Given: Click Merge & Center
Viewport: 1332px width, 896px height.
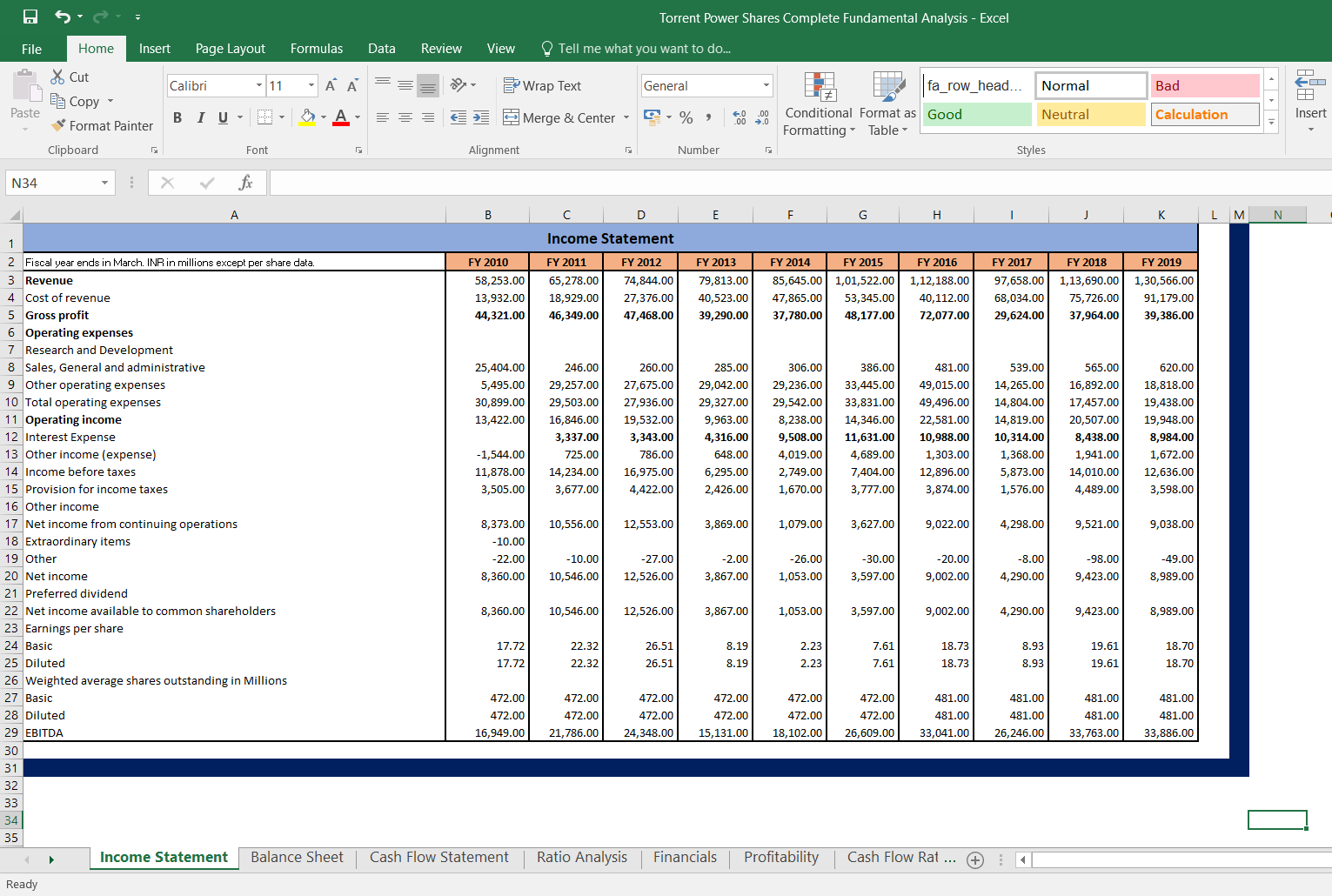Looking at the screenshot, I should coord(559,117).
